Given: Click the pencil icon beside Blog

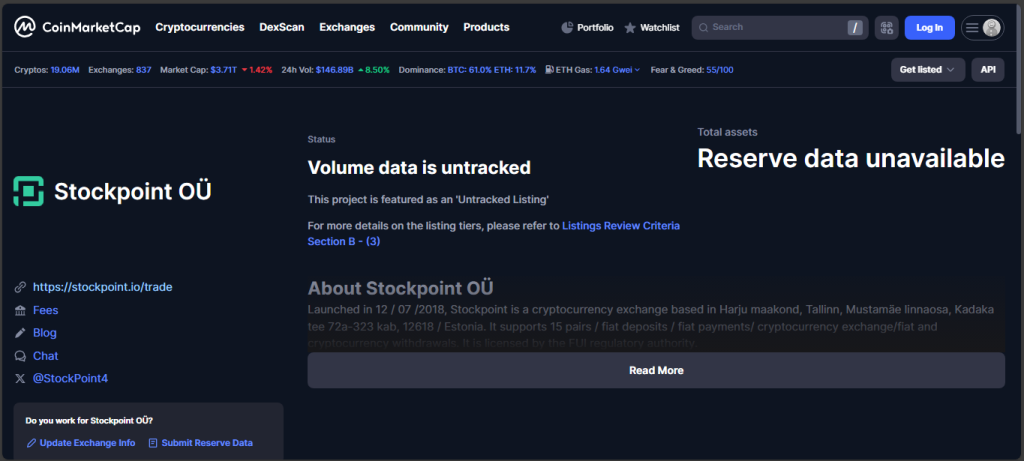Looking at the screenshot, I should point(20,333).
